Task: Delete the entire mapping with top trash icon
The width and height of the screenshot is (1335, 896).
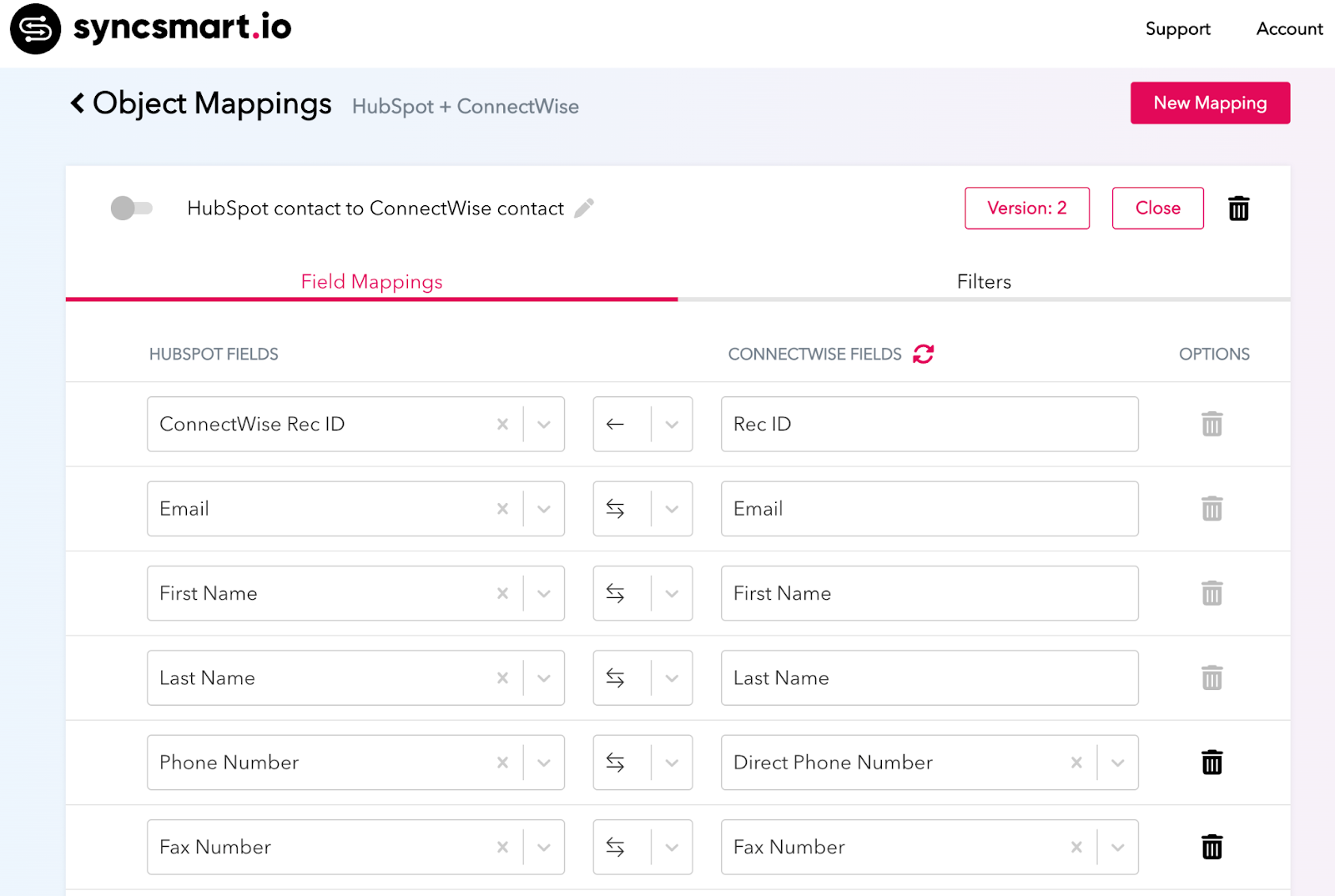Action: (x=1238, y=208)
